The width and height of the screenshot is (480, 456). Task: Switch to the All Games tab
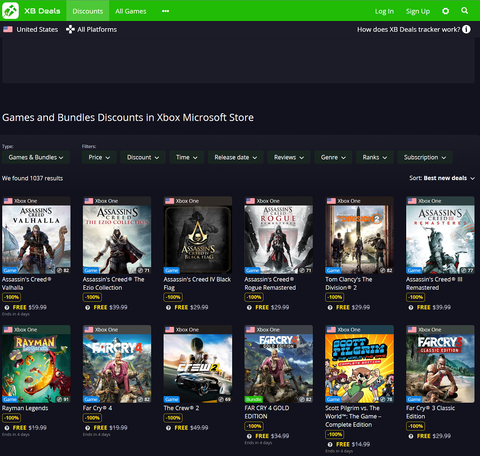(131, 11)
